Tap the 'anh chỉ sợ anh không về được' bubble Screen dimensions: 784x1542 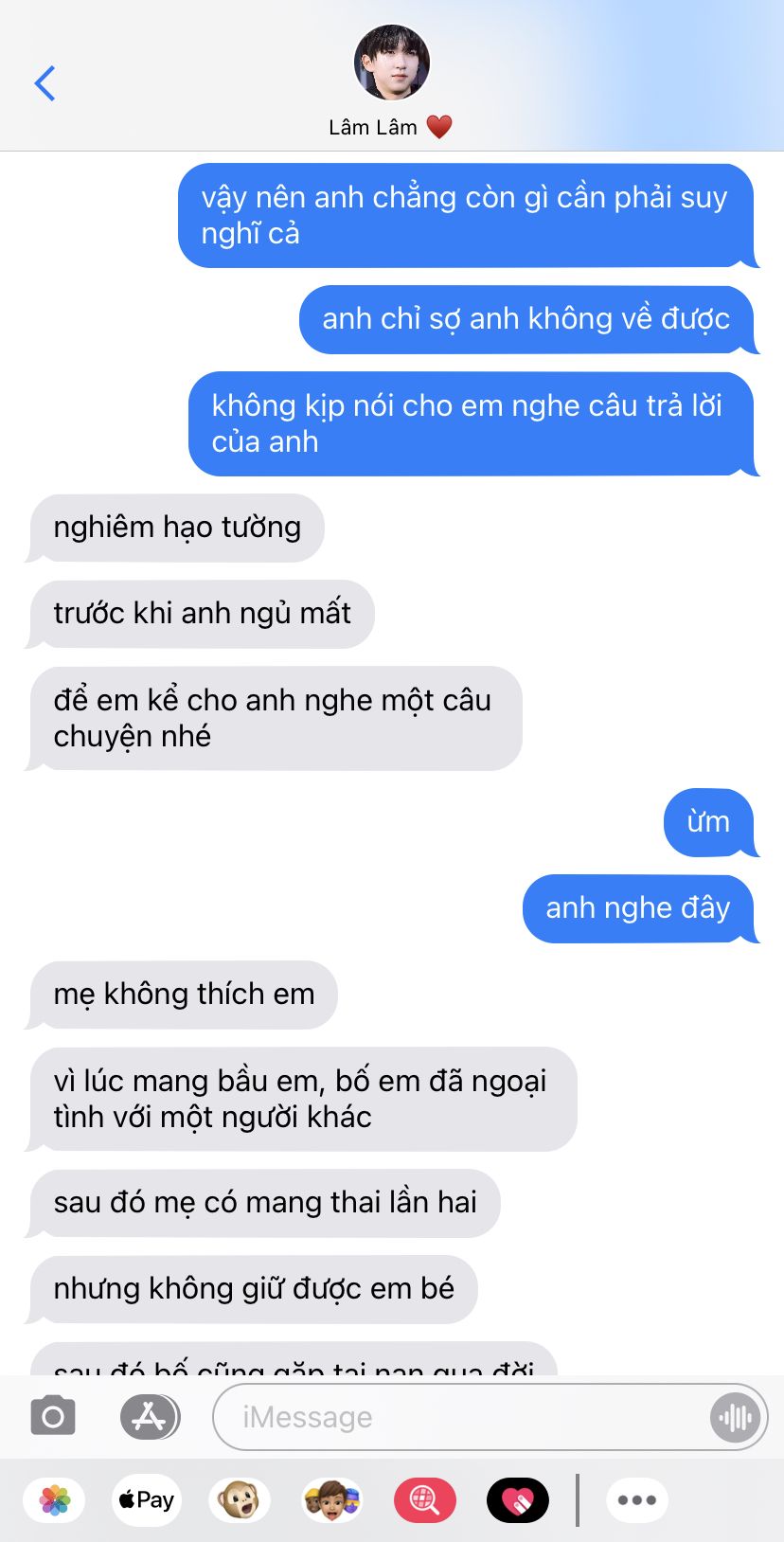pos(527,319)
